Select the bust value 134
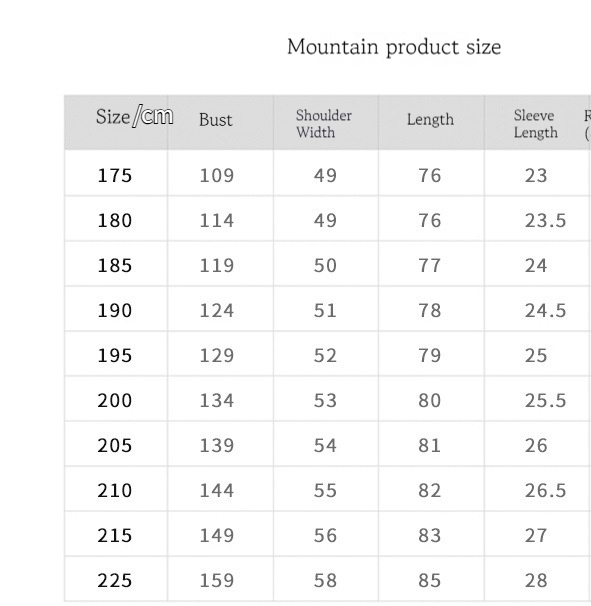The width and height of the screenshot is (591, 606). click(216, 400)
